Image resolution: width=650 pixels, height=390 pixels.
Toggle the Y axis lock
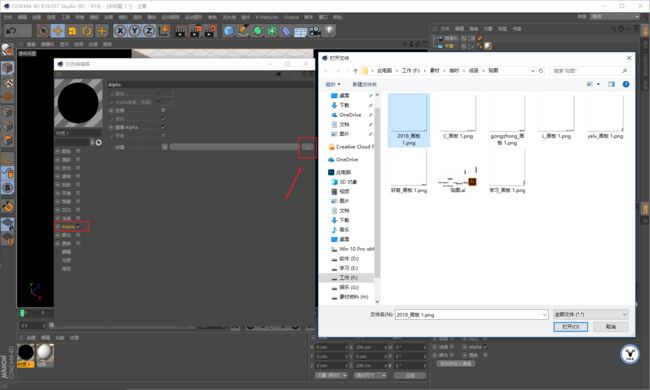tap(134, 31)
